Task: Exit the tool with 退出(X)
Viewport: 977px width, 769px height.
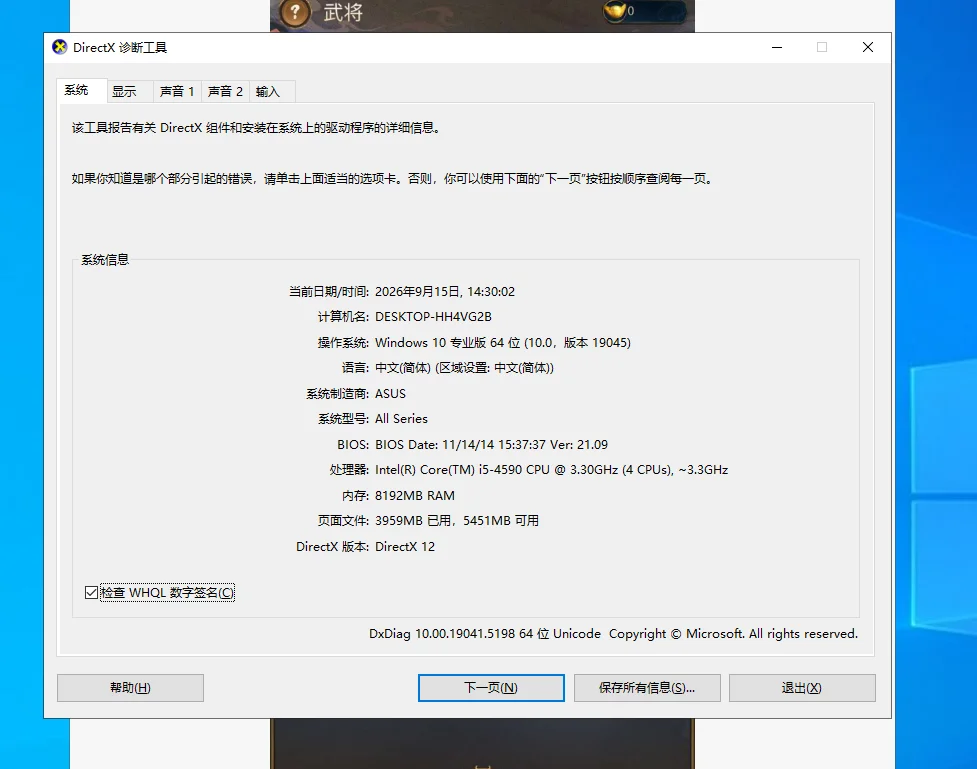Action: pos(802,688)
